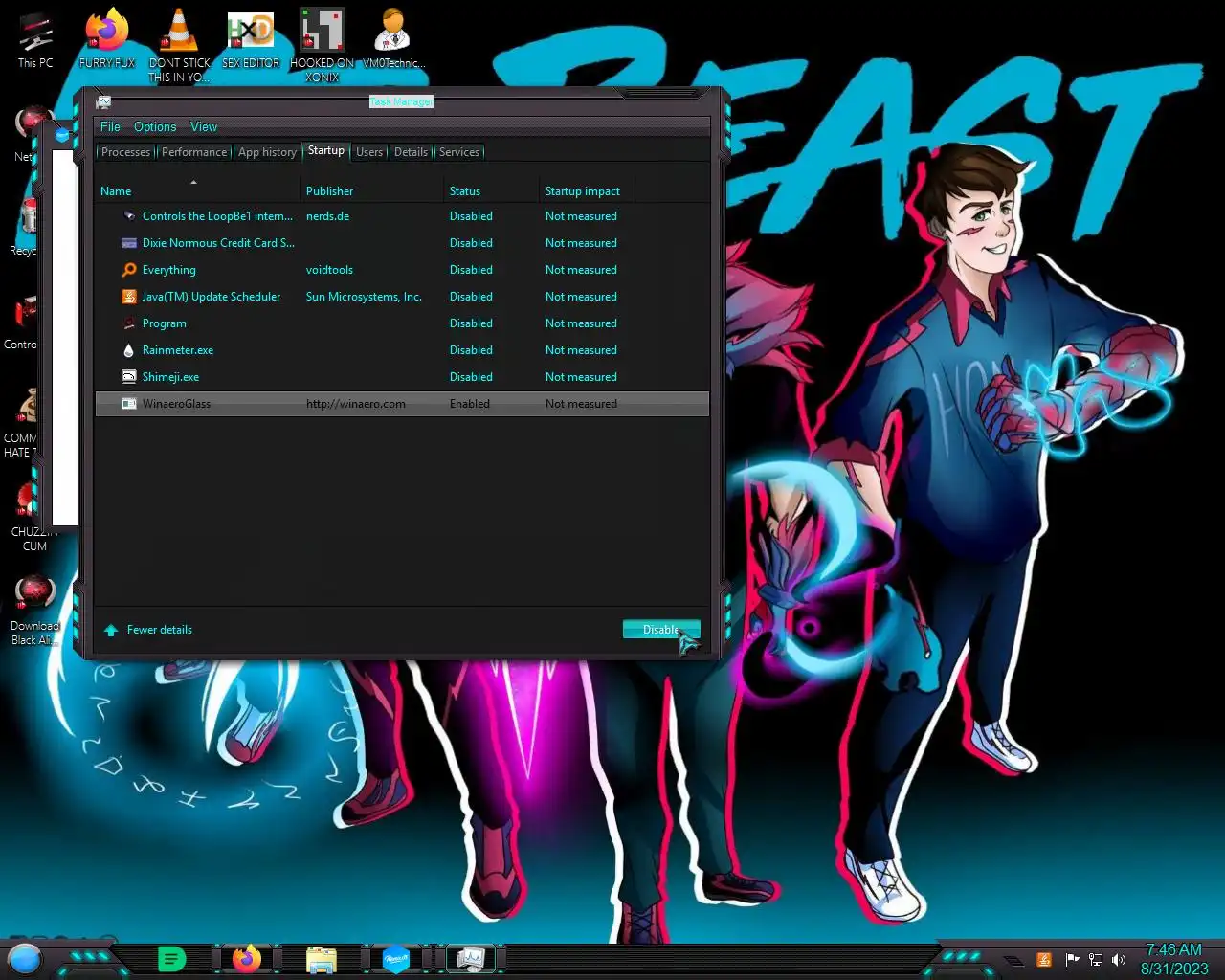Select the HOOKED ON XONIX desktop icon
1225x980 pixels.
(322, 31)
